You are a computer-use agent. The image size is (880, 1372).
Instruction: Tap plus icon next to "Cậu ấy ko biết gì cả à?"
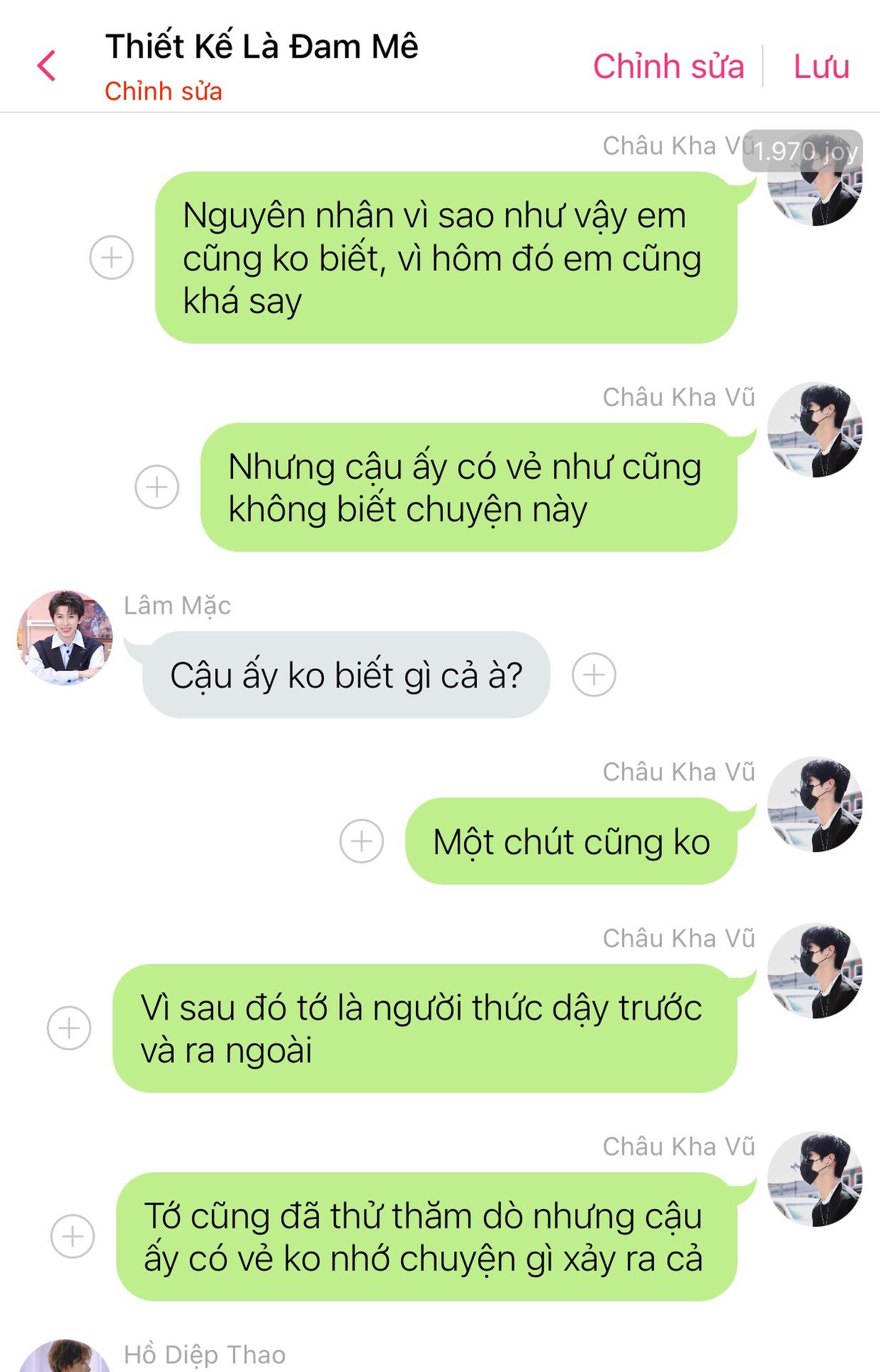pyautogui.click(x=594, y=675)
